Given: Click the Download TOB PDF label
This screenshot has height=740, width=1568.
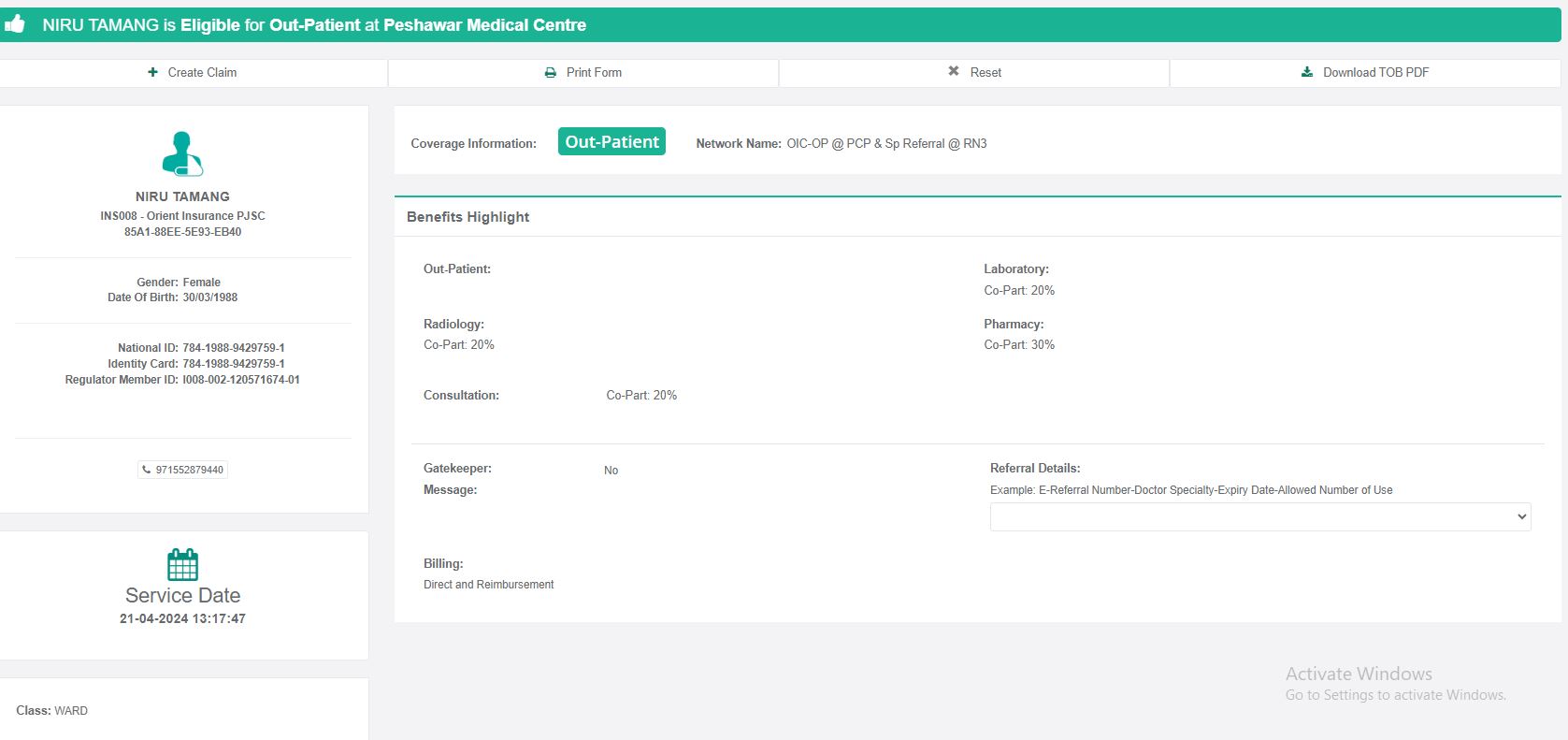Looking at the screenshot, I should tap(1375, 72).
